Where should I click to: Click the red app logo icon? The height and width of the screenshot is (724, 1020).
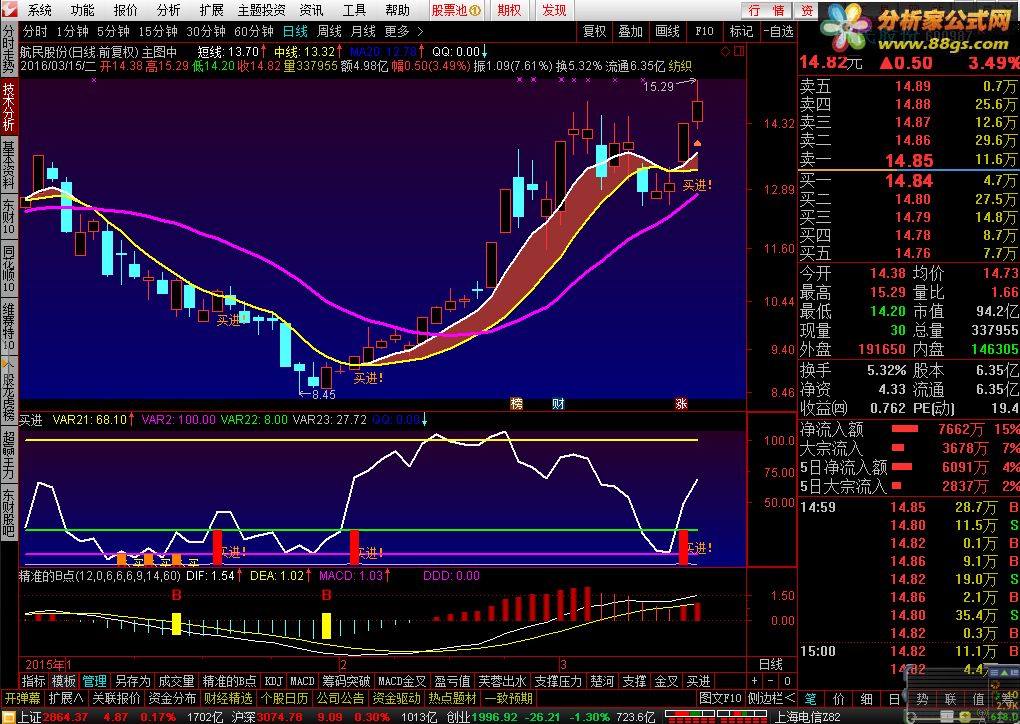[10, 10]
